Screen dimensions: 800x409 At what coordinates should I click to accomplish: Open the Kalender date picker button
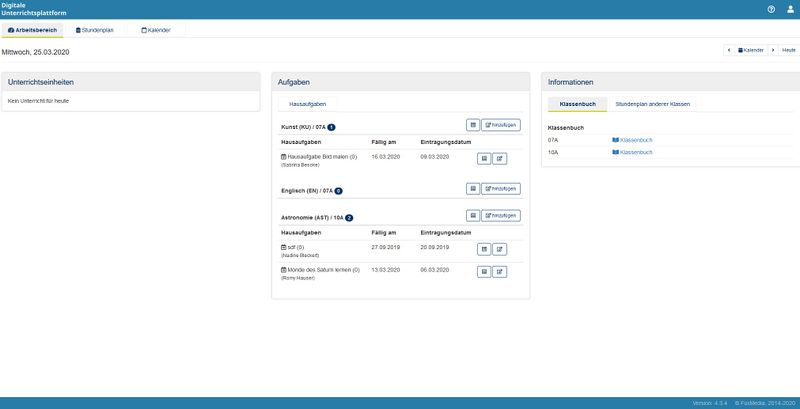(751, 50)
